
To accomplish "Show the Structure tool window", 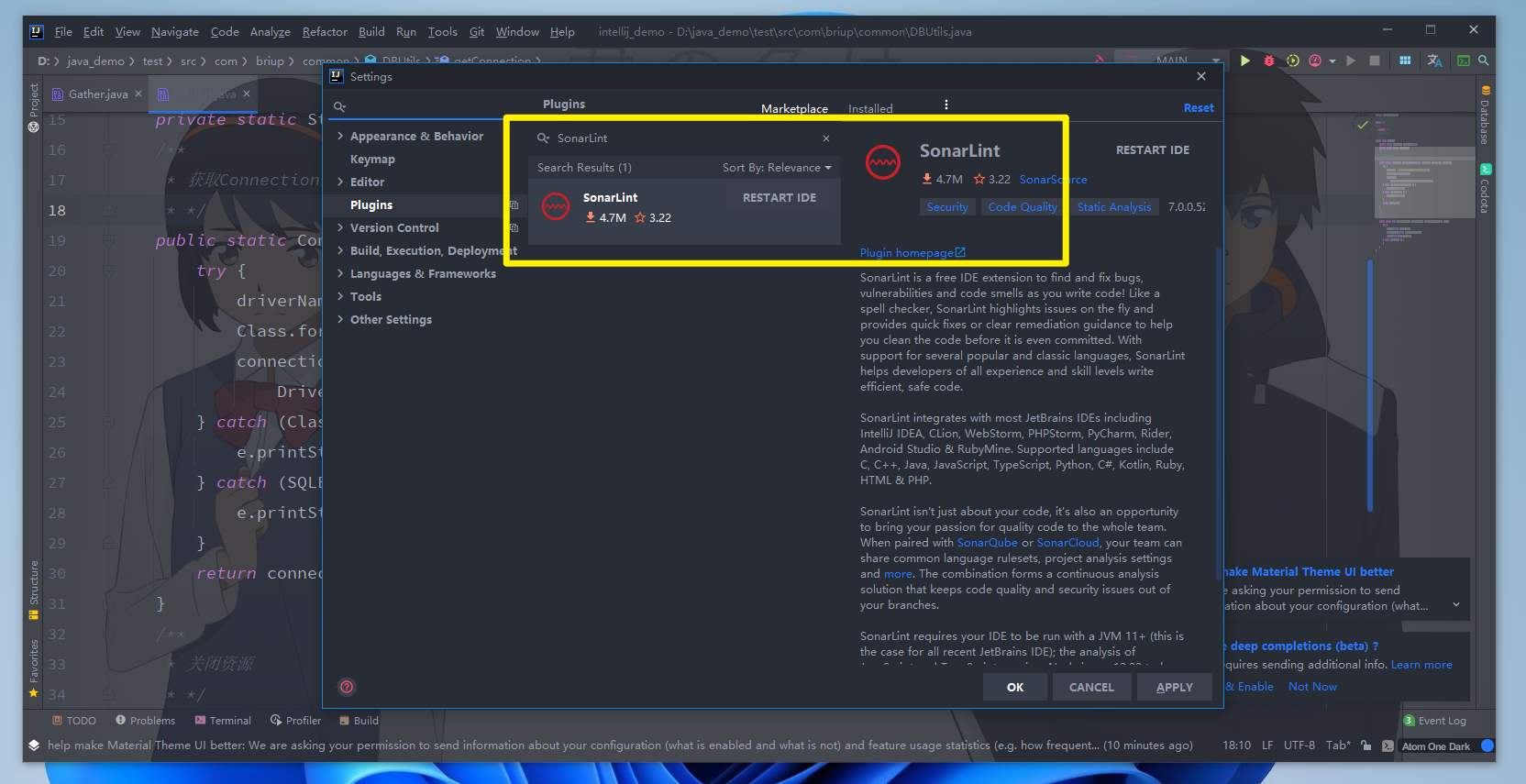I will [34, 590].
